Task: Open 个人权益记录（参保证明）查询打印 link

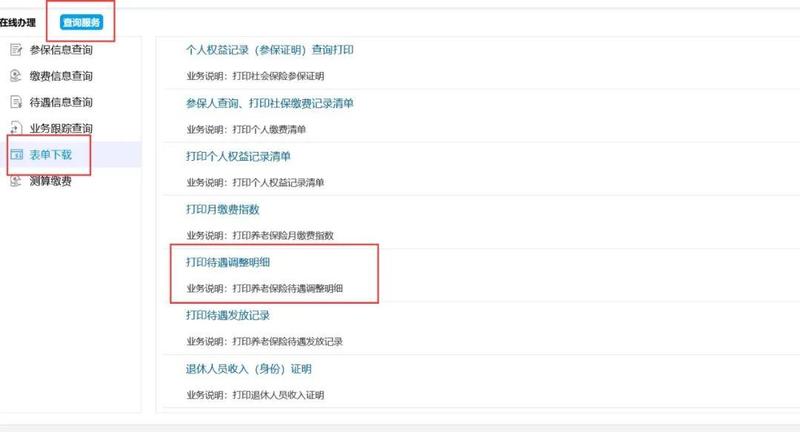Action: coord(269,50)
